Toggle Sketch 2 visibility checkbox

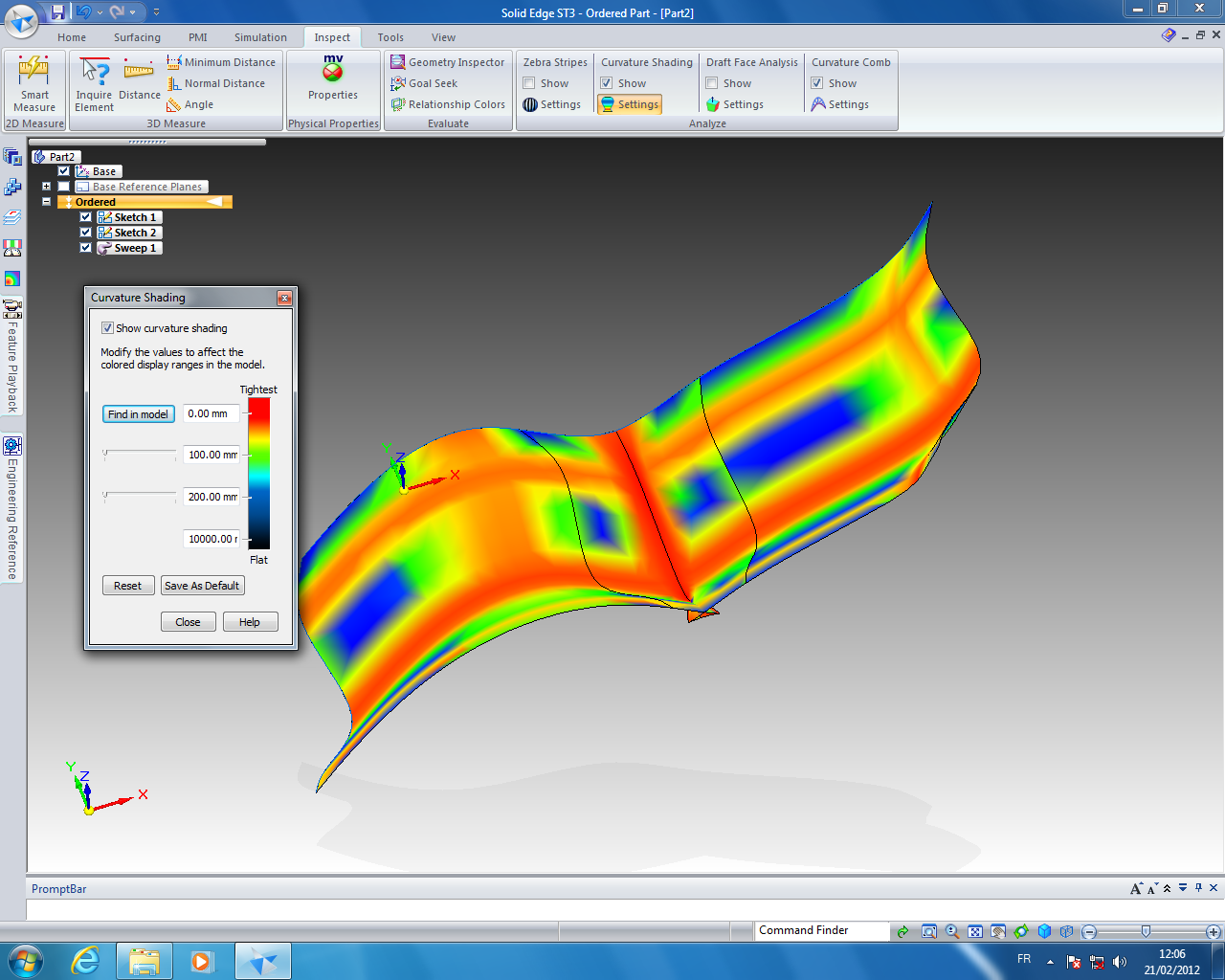click(x=86, y=233)
